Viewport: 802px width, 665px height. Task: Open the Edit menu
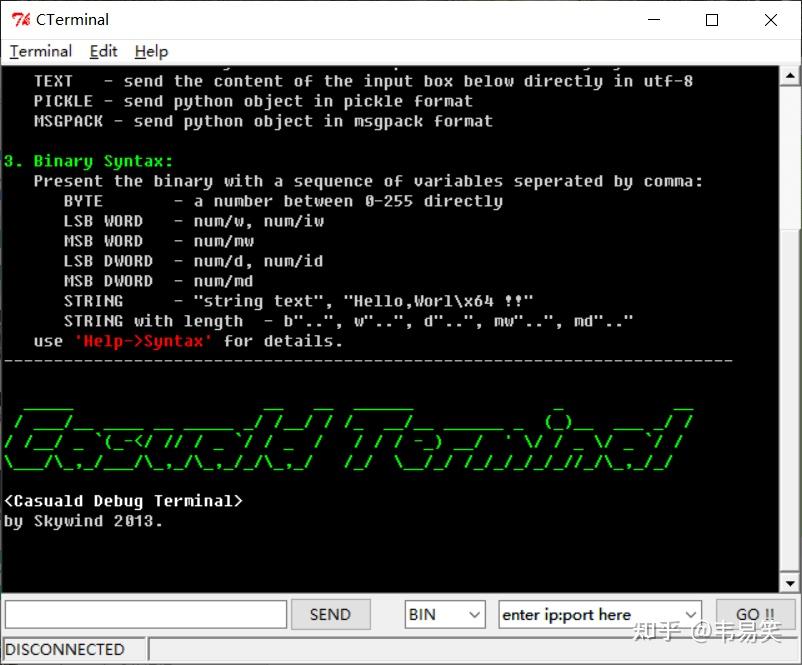[103, 51]
